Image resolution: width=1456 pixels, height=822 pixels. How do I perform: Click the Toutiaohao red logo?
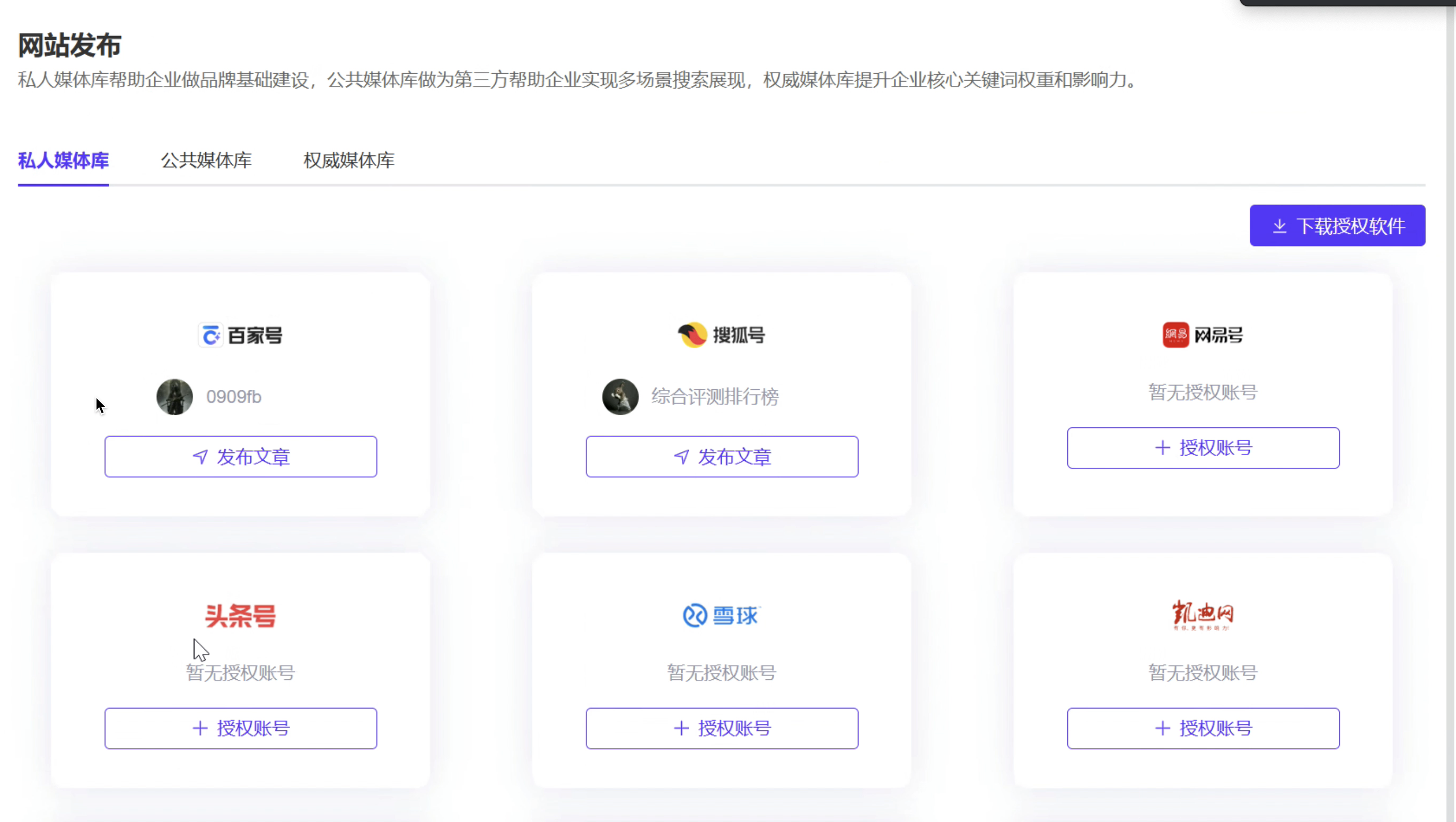click(x=240, y=616)
